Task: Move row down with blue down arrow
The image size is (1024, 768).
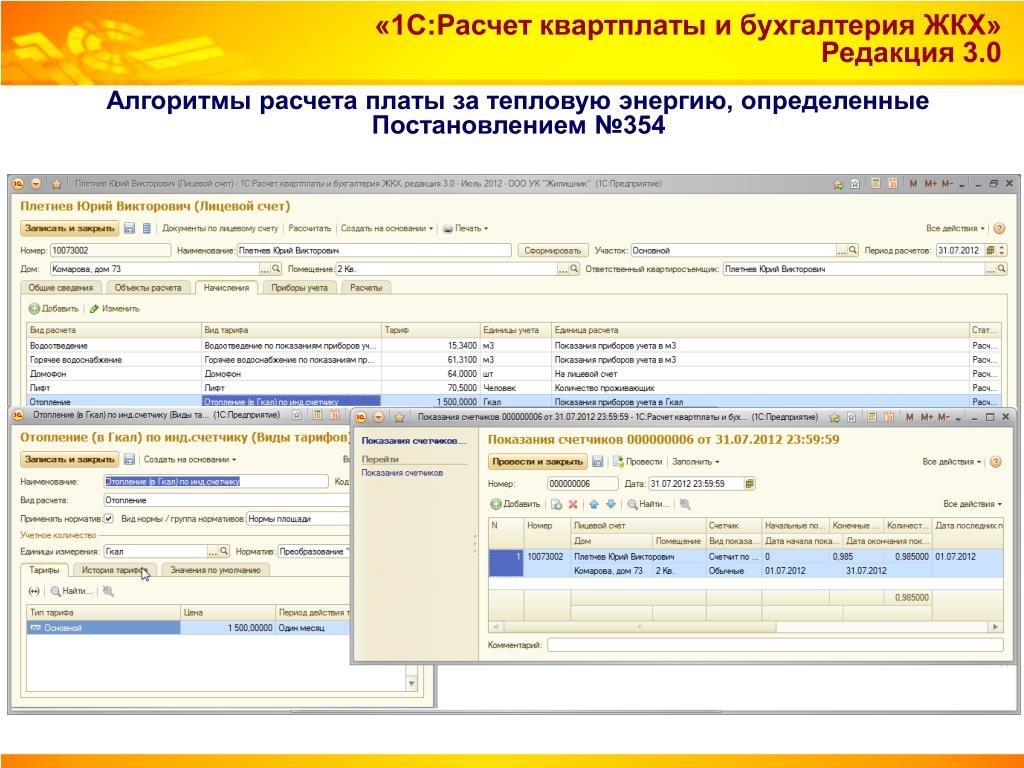Action: pyautogui.click(x=611, y=504)
